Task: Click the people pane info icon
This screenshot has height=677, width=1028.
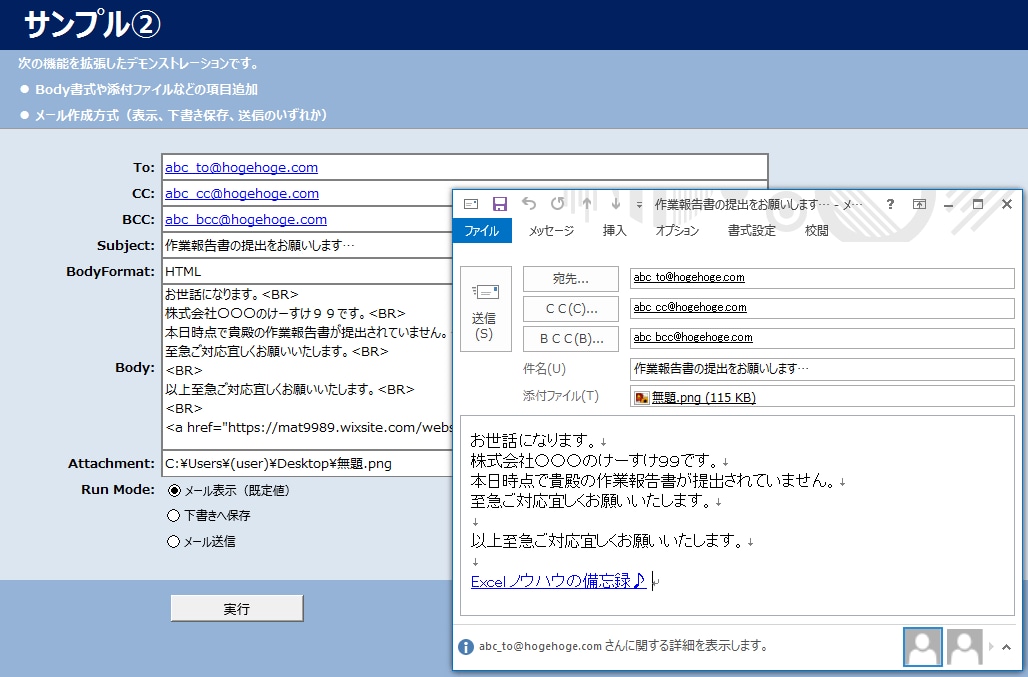Action: coord(465,647)
